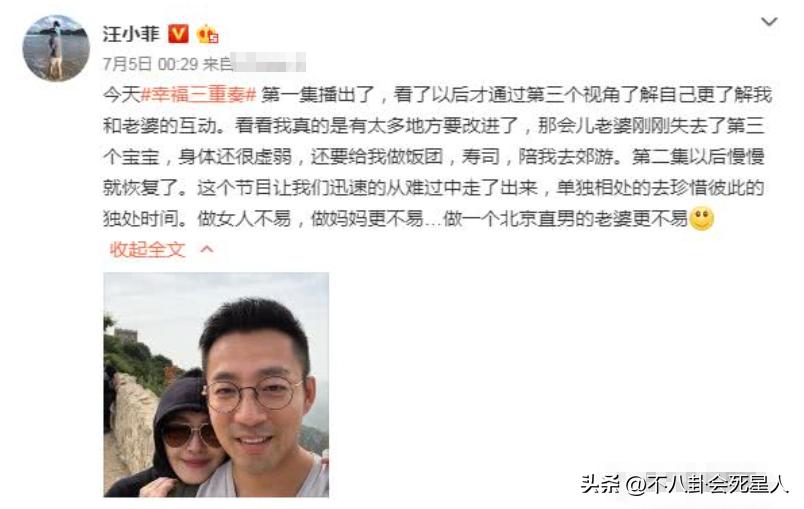The height and width of the screenshot is (509, 804).
Task: Click the watchtower in the photo background
Action: pyautogui.click(x=126, y=336)
